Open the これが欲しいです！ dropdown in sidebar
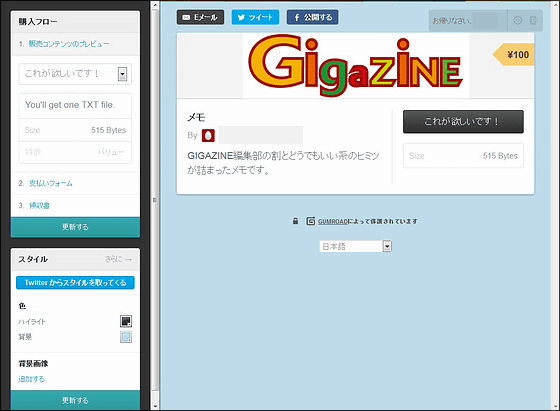 [75, 74]
